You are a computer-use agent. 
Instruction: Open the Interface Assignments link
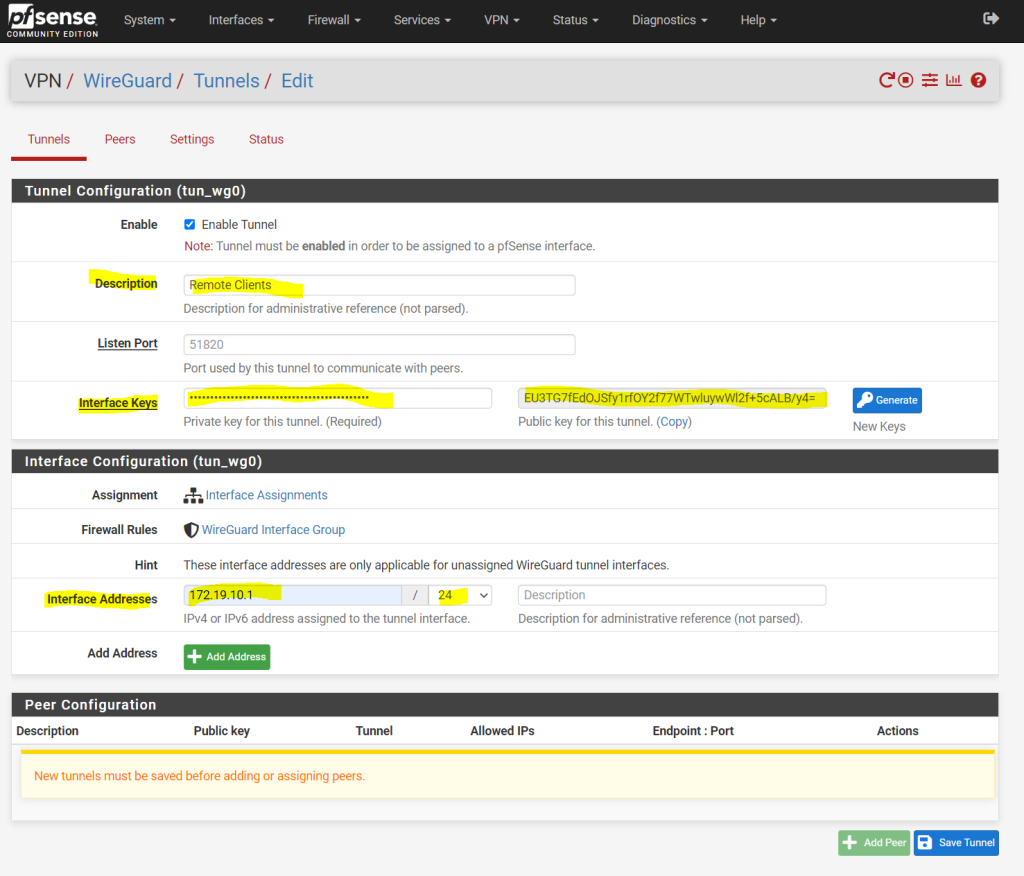click(x=266, y=495)
